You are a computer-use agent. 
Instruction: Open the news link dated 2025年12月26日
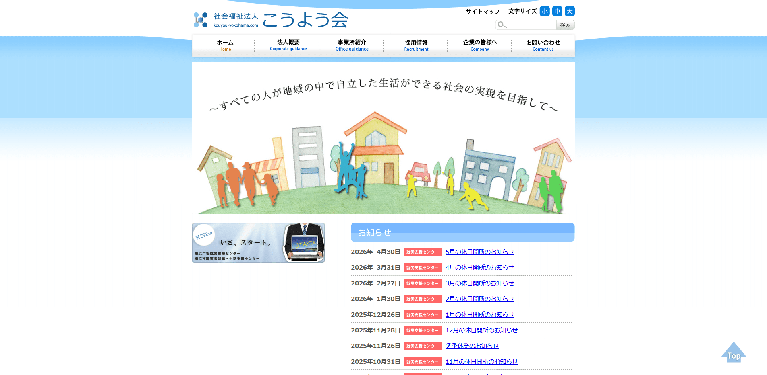pyautogui.click(x=480, y=314)
